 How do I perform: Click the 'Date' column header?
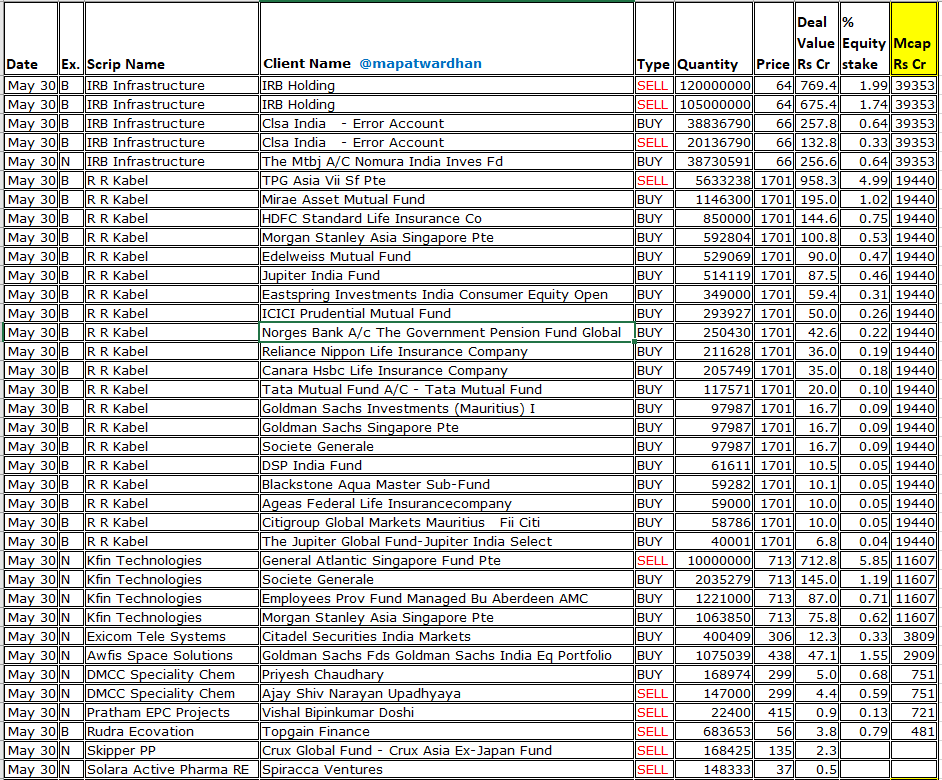point(31,39)
